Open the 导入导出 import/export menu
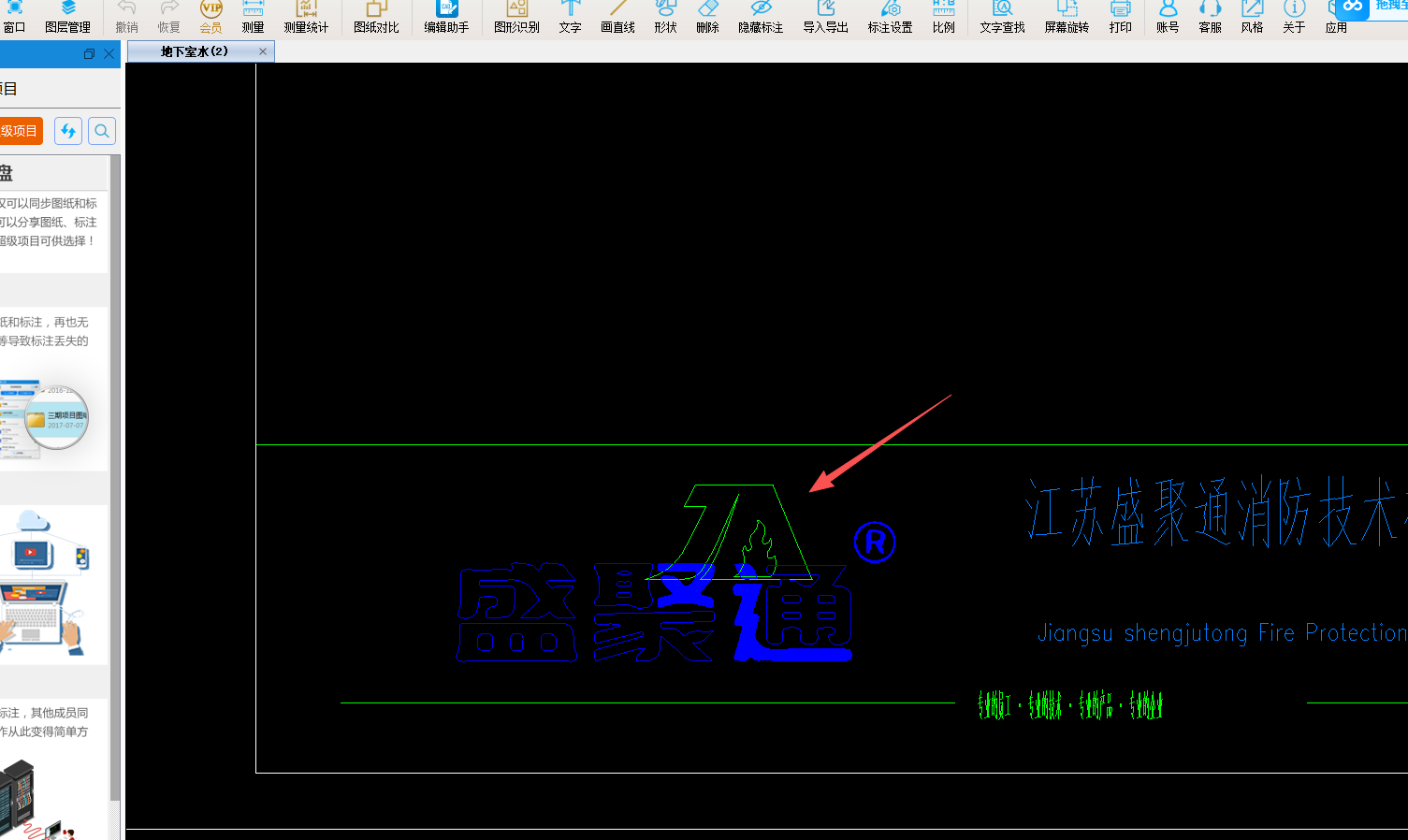The height and width of the screenshot is (840, 1408). pyautogui.click(x=825, y=17)
